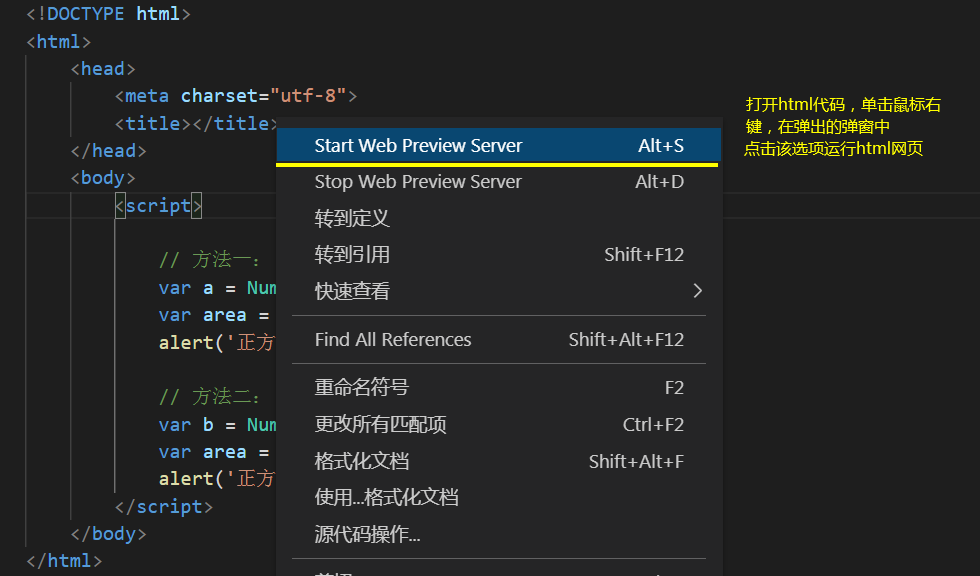Select Start Web Preview Server menu option
The width and height of the screenshot is (980, 576).
click(x=418, y=146)
